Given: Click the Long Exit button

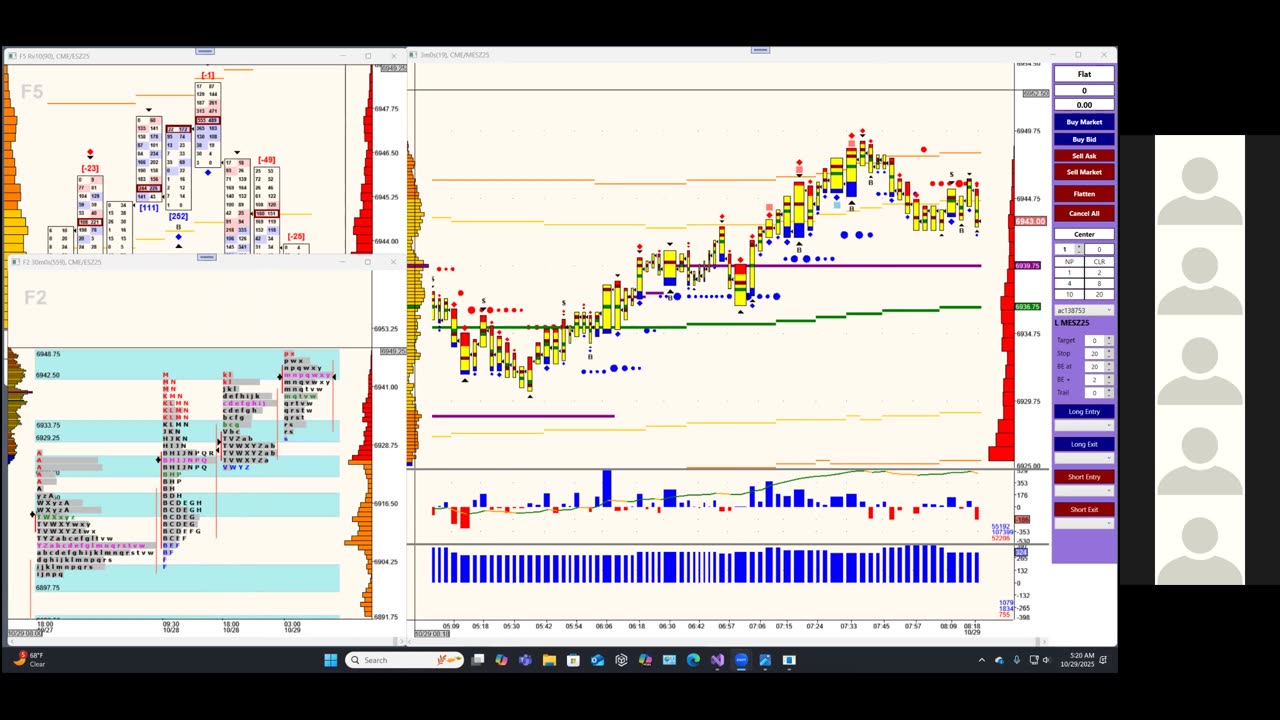Looking at the screenshot, I should point(1084,444).
